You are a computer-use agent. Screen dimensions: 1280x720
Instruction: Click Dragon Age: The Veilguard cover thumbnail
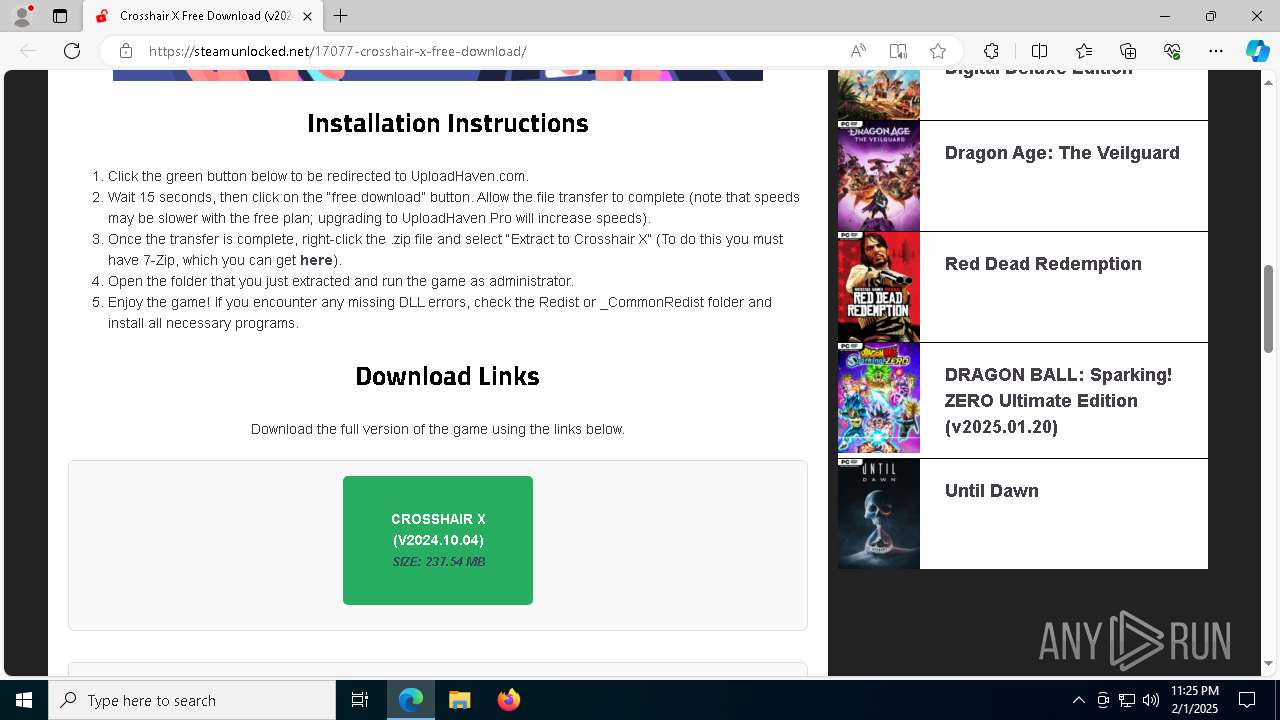(879, 176)
